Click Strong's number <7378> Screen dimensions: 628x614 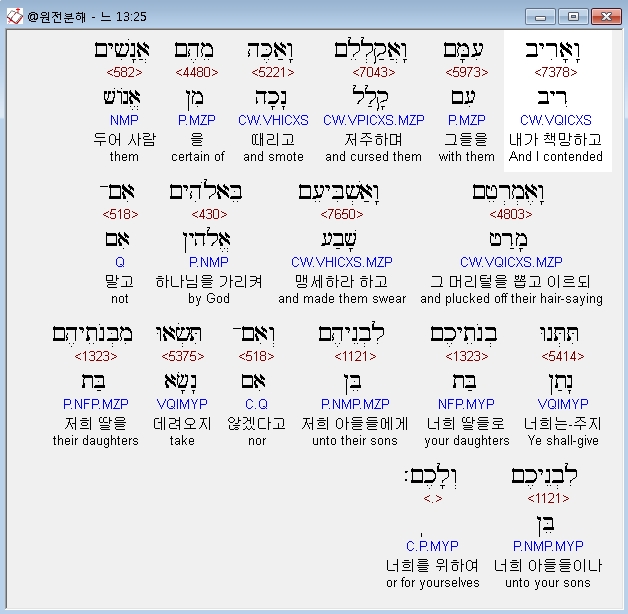pos(556,72)
